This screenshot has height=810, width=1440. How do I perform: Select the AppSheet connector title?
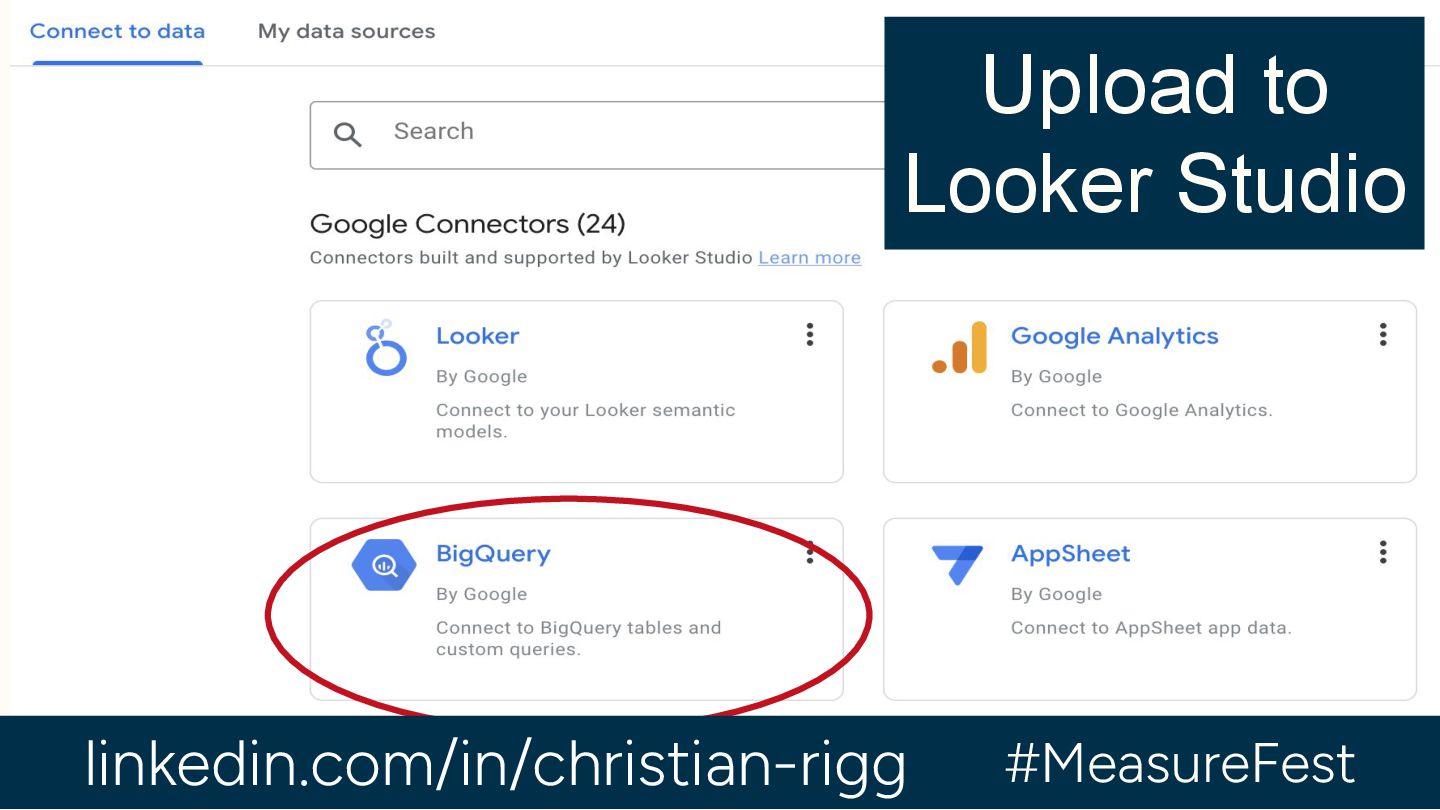pyautogui.click(x=1070, y=554)
